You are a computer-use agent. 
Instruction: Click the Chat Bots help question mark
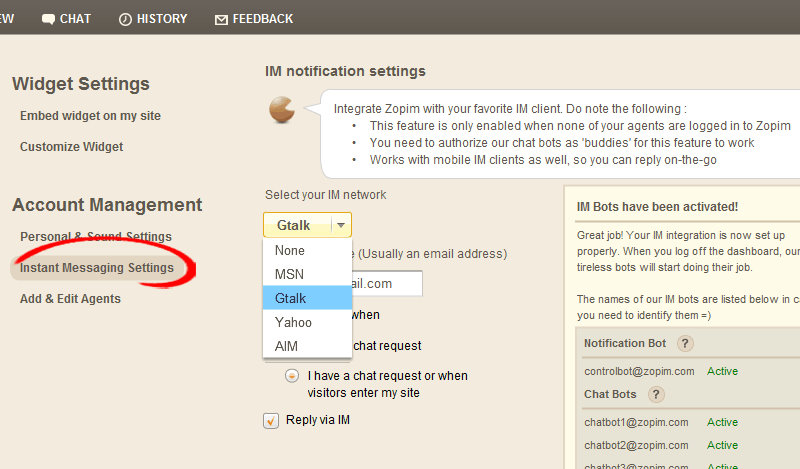tap(656, 394)
